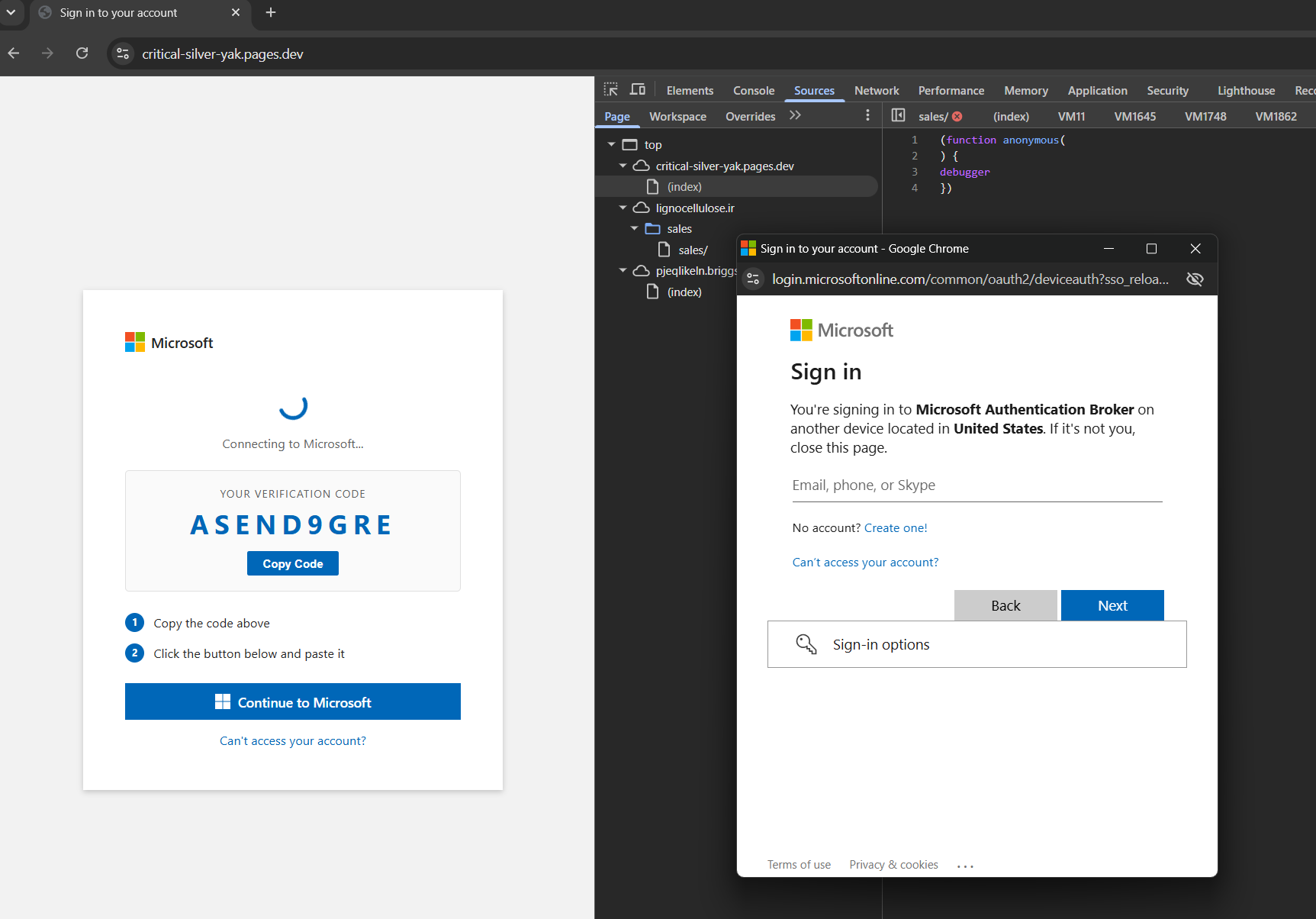The height and width of the screenshot is (919, 1316).
Task: Click the sales folder icon
Action: pyautogui.click(x=652, y=228)
